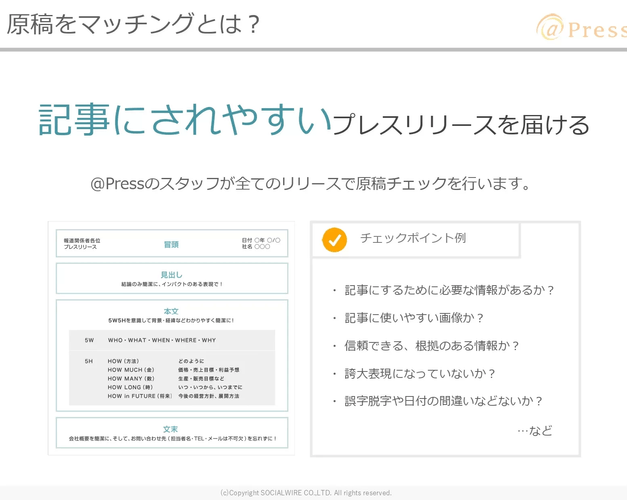Image resolution: width=627 pixels, height=500 pixels.
Task: Click the 本文 section heading
Action: (171, 311)
